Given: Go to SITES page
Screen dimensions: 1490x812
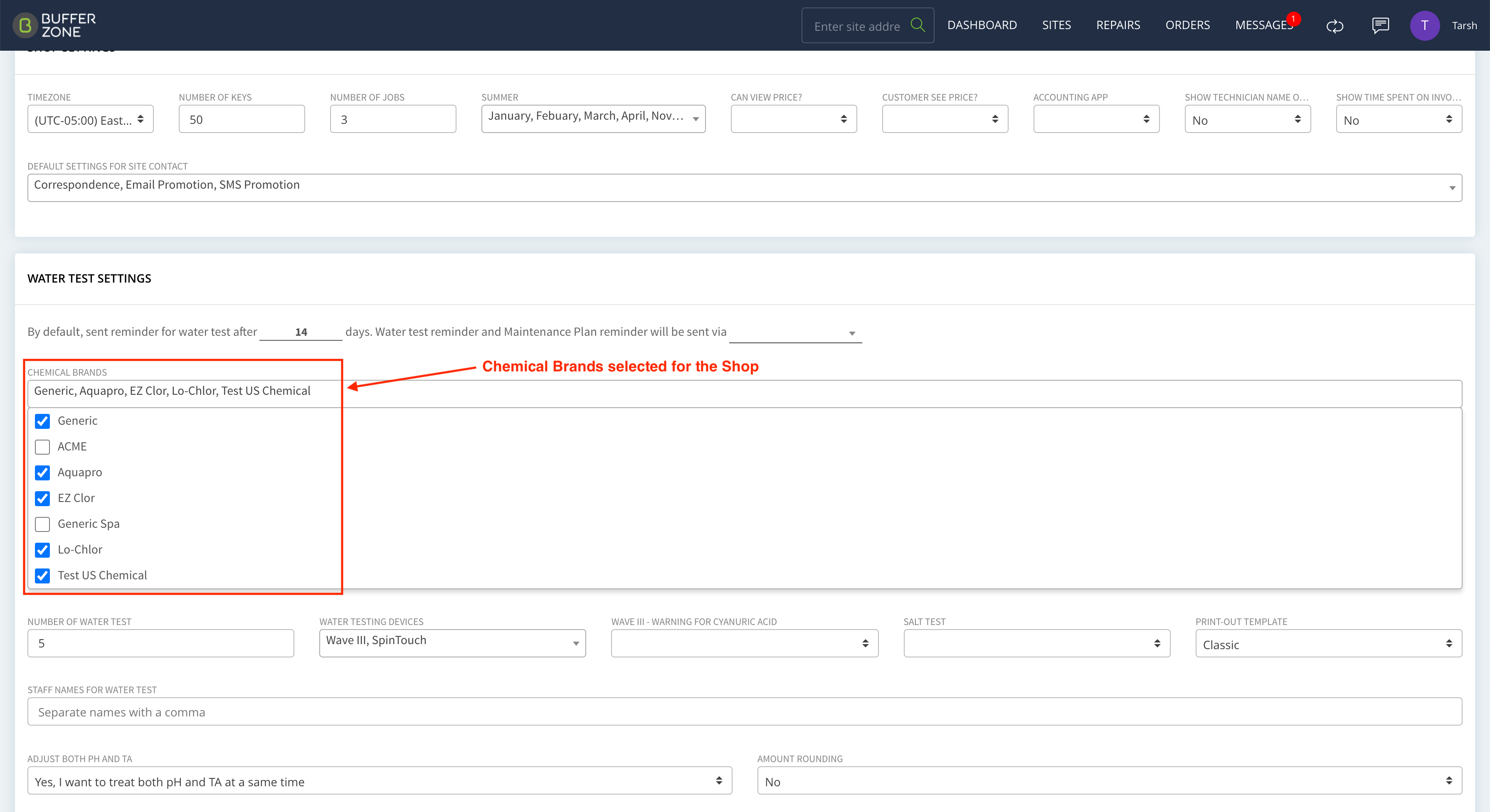Looking at the screenshot, I should pyautogui.click(x=1056, y=25).
